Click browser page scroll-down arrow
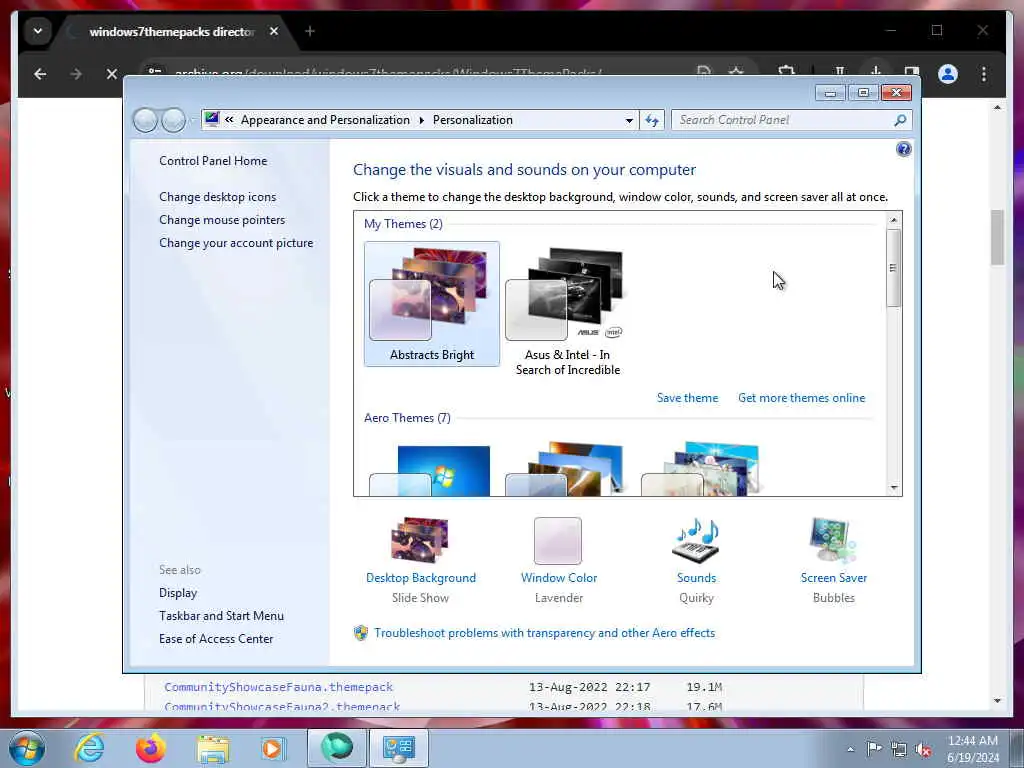 click(x=997, y=701)
